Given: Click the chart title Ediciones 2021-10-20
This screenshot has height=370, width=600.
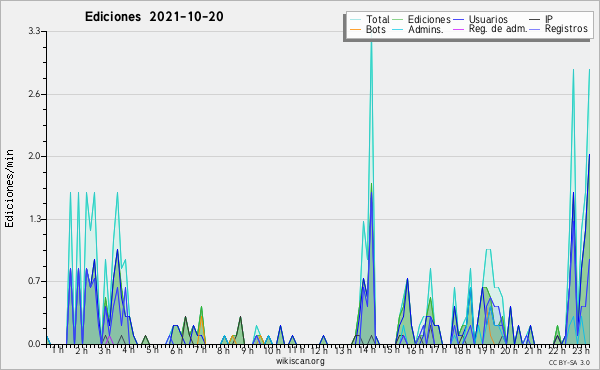Looking at the screenshot, I should [154, 17].
